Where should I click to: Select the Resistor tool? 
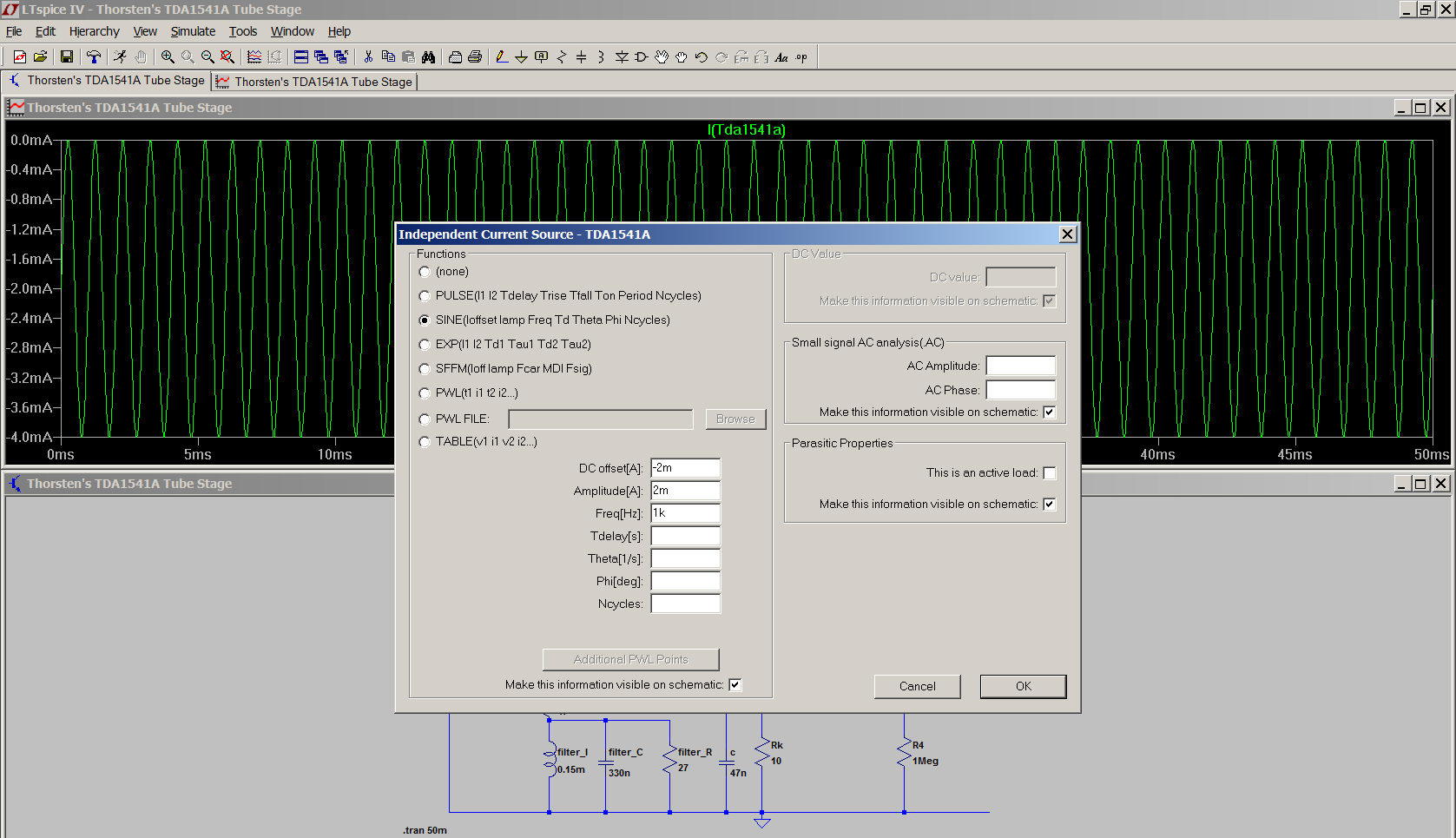tap(561, 57)
